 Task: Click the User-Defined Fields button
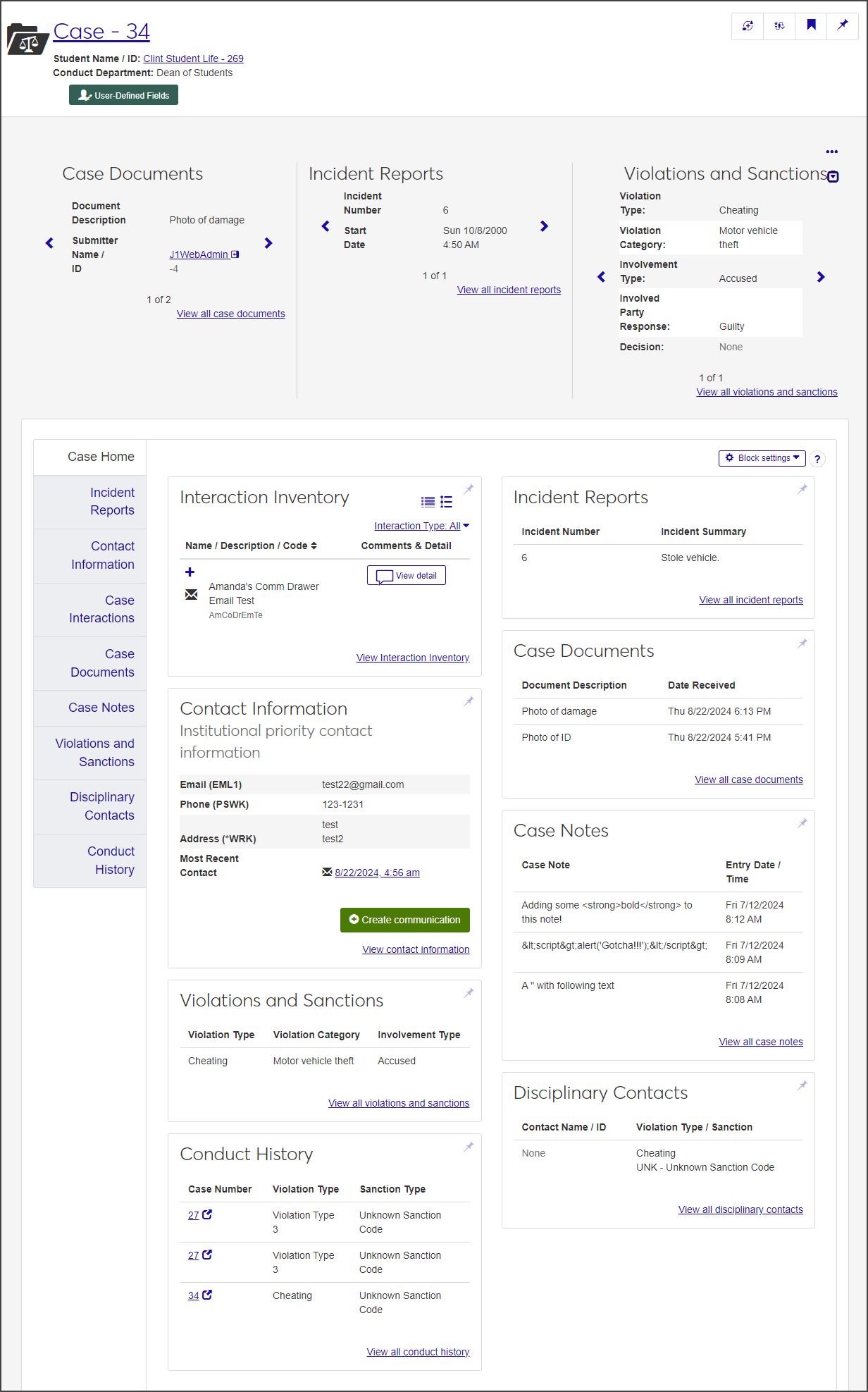(x=123, y=95)
